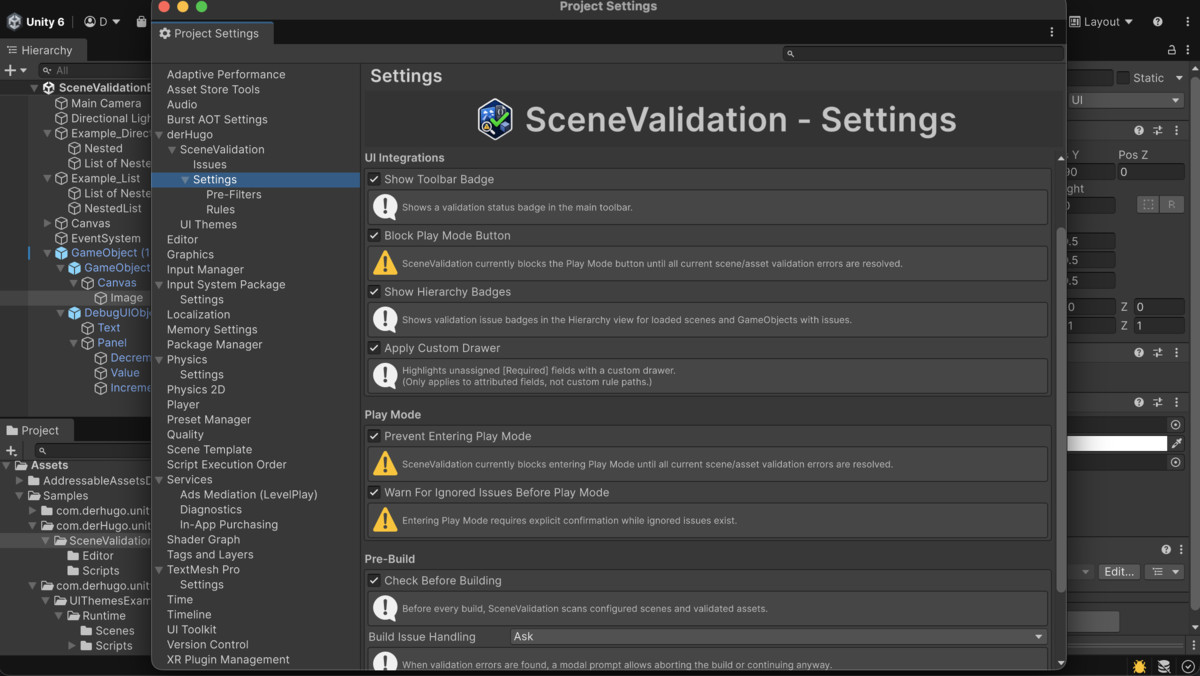Click the Editor folder icon in Project panel
The height and width of the screenshot is (676, 1200).
tap(74, 556)
